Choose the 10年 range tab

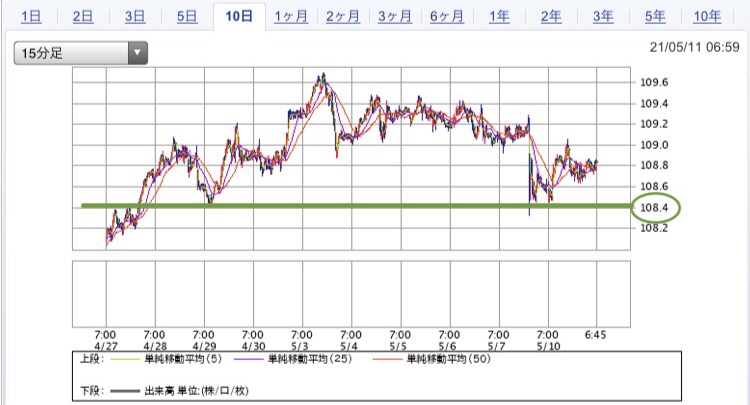click(707, 17)
